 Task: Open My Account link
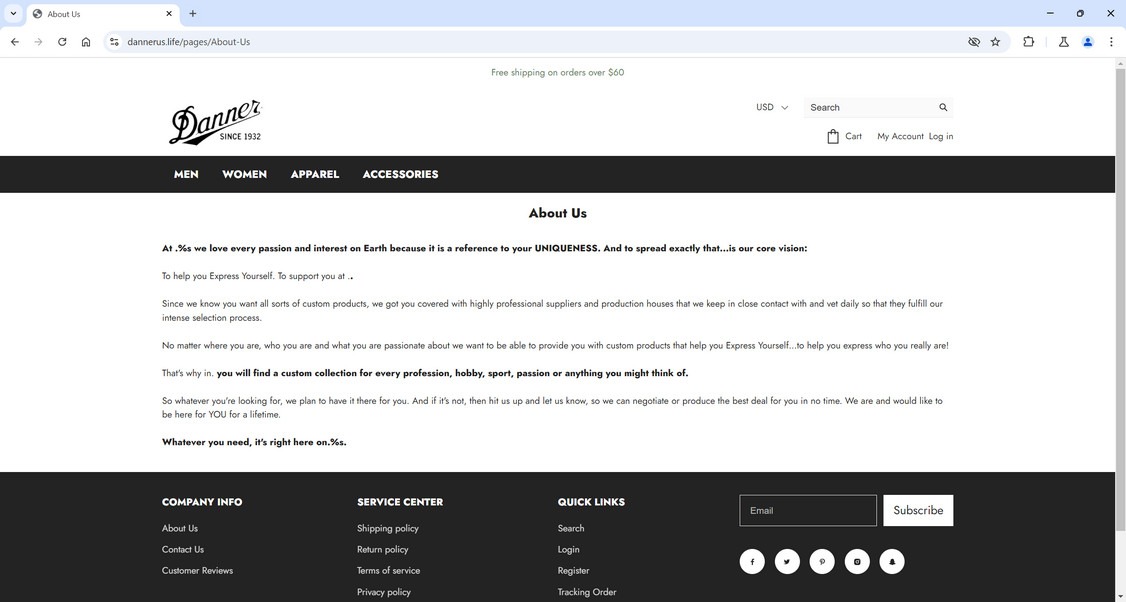(x=900, y=136)
